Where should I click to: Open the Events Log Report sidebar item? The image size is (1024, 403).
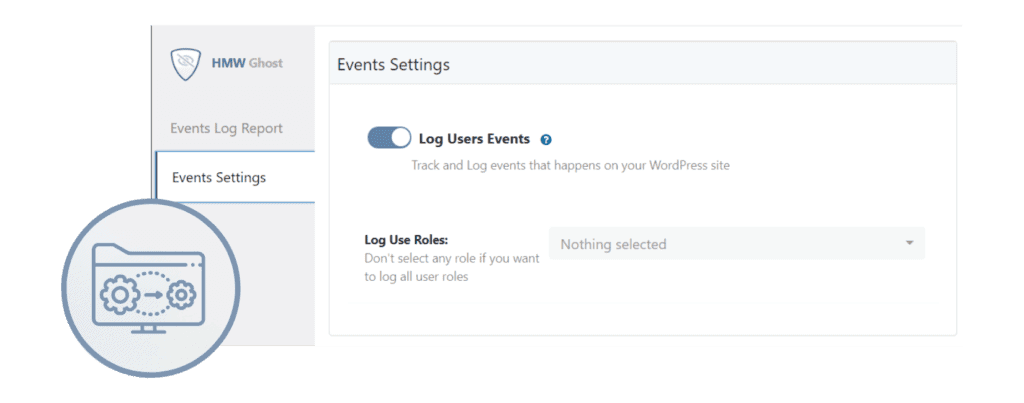tap(226, 128)
